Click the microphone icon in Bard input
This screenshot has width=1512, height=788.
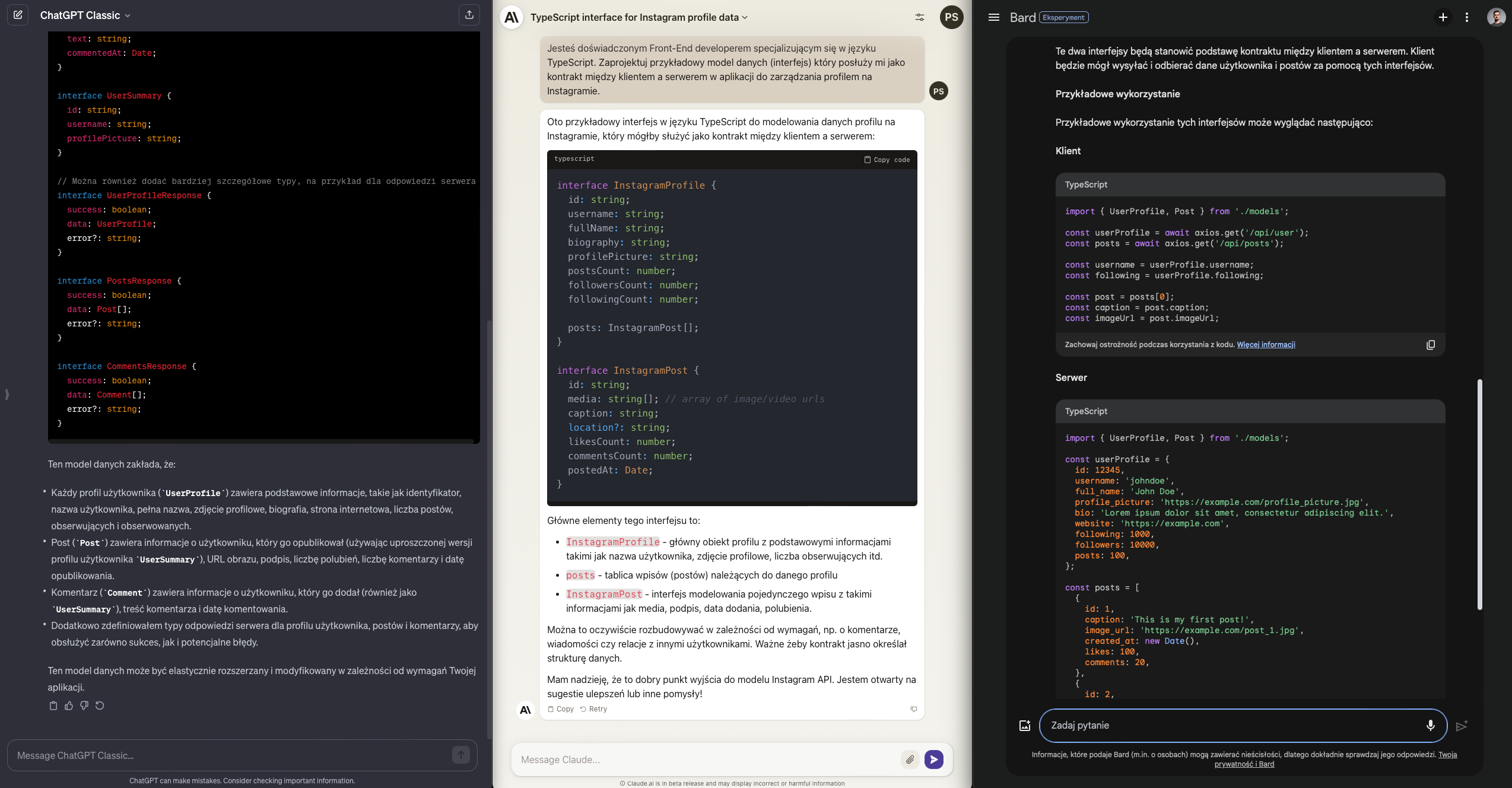(x=1430, y=725)
